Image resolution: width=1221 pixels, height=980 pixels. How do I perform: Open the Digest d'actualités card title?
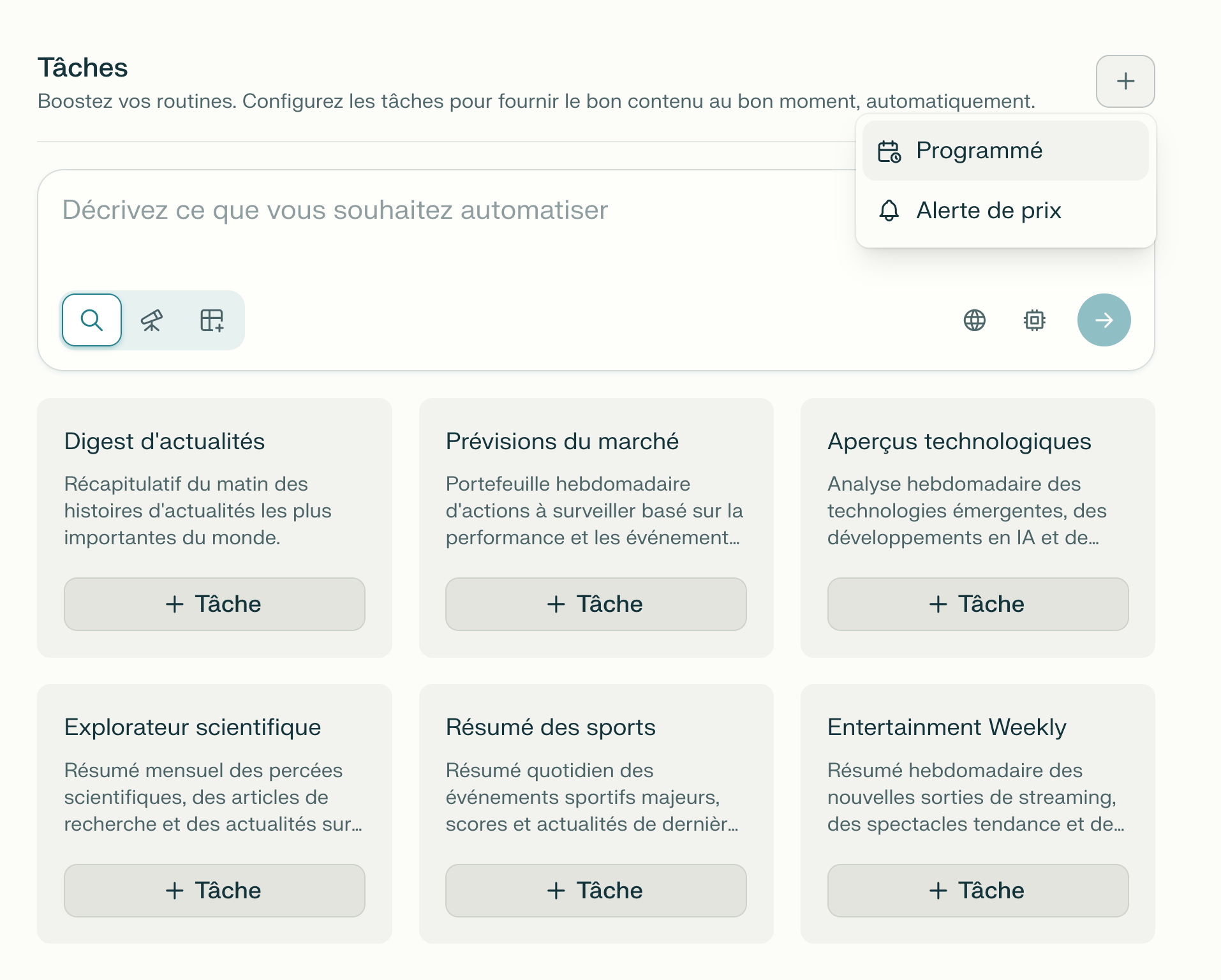click(x=165, y=442)
